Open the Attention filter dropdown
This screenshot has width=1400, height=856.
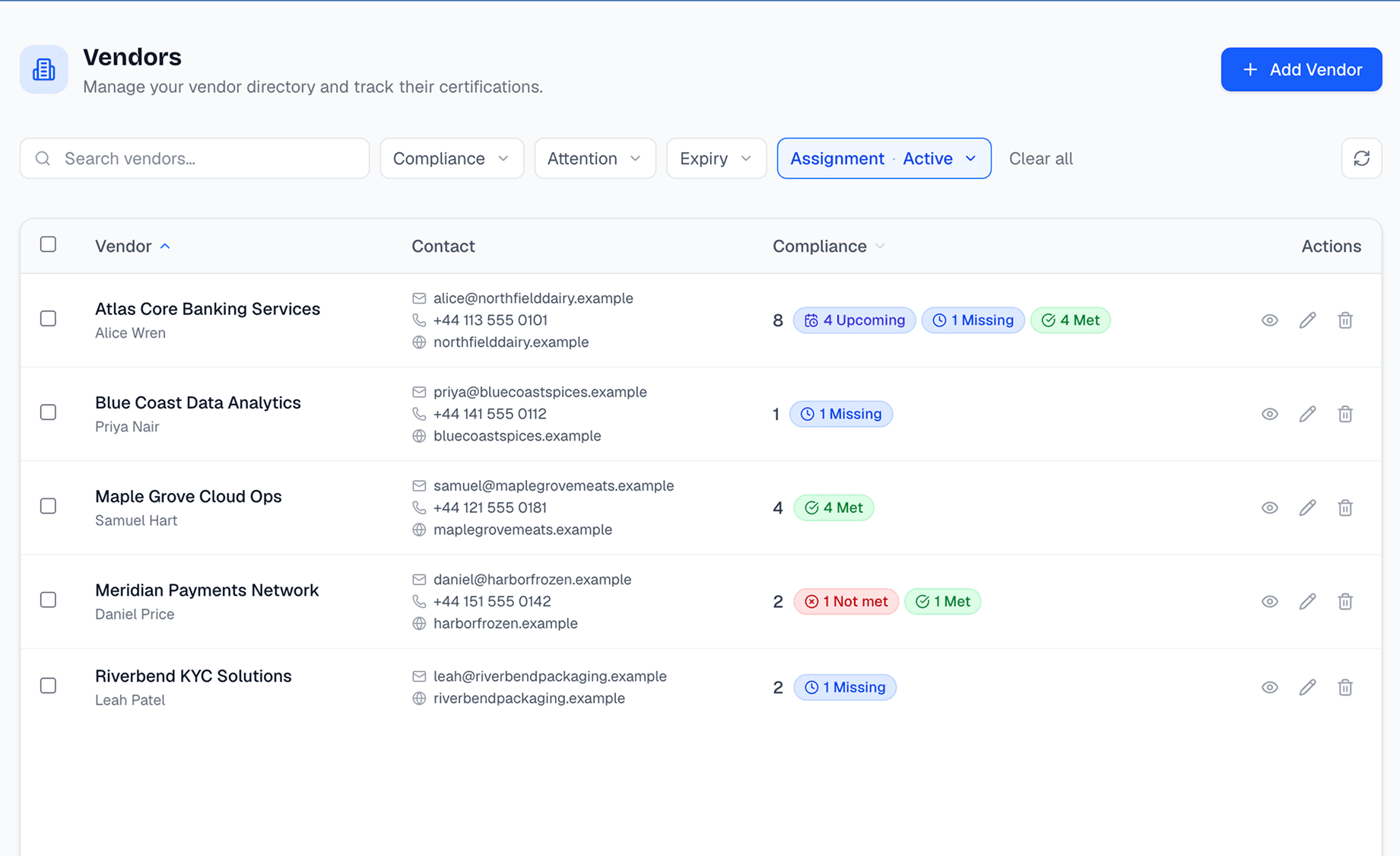(595, 158)
